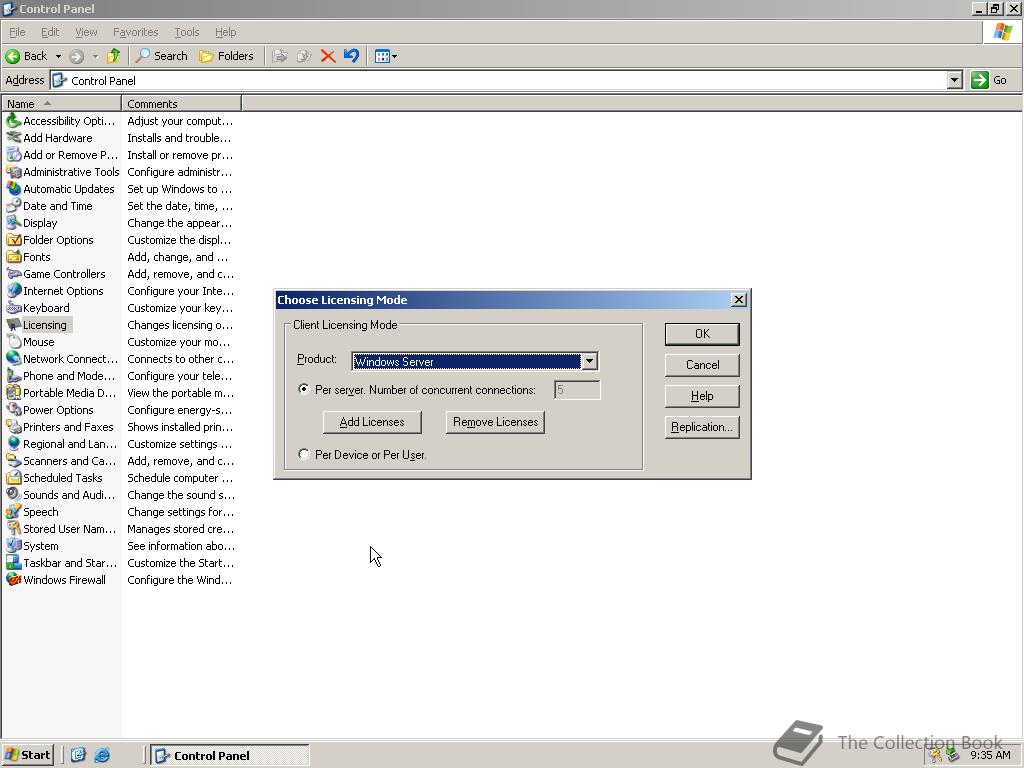Select the Power Options icon

pos(14,409)
